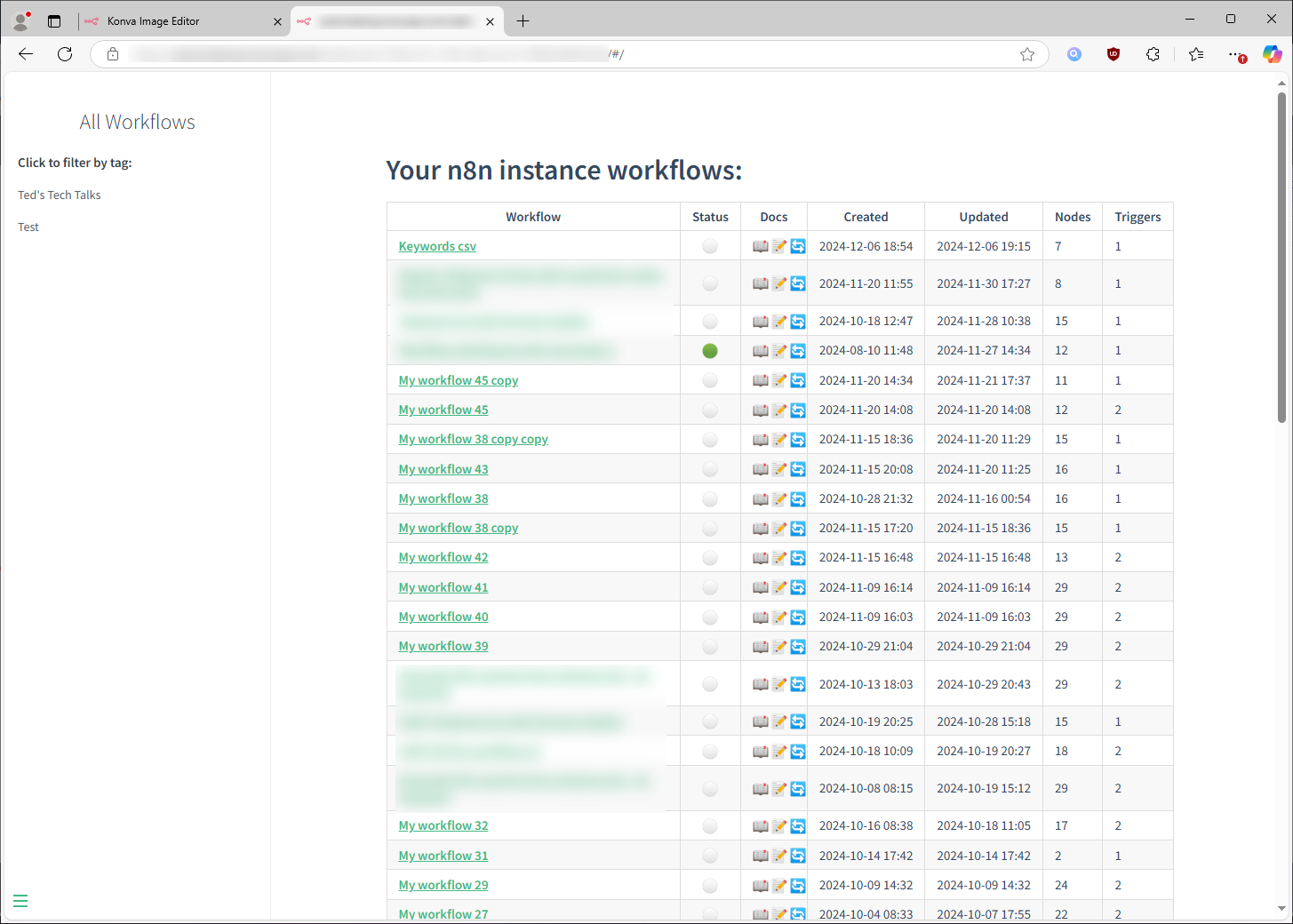Click the status circle for Keywords csv
The width and height of the screenshot is (1293, 924).
[x=709, y=246]
